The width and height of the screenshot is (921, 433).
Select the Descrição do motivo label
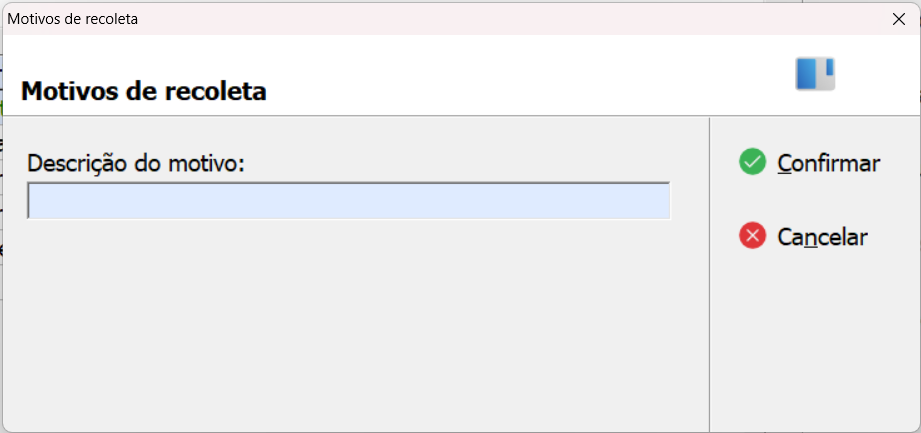tap(135, 163)
